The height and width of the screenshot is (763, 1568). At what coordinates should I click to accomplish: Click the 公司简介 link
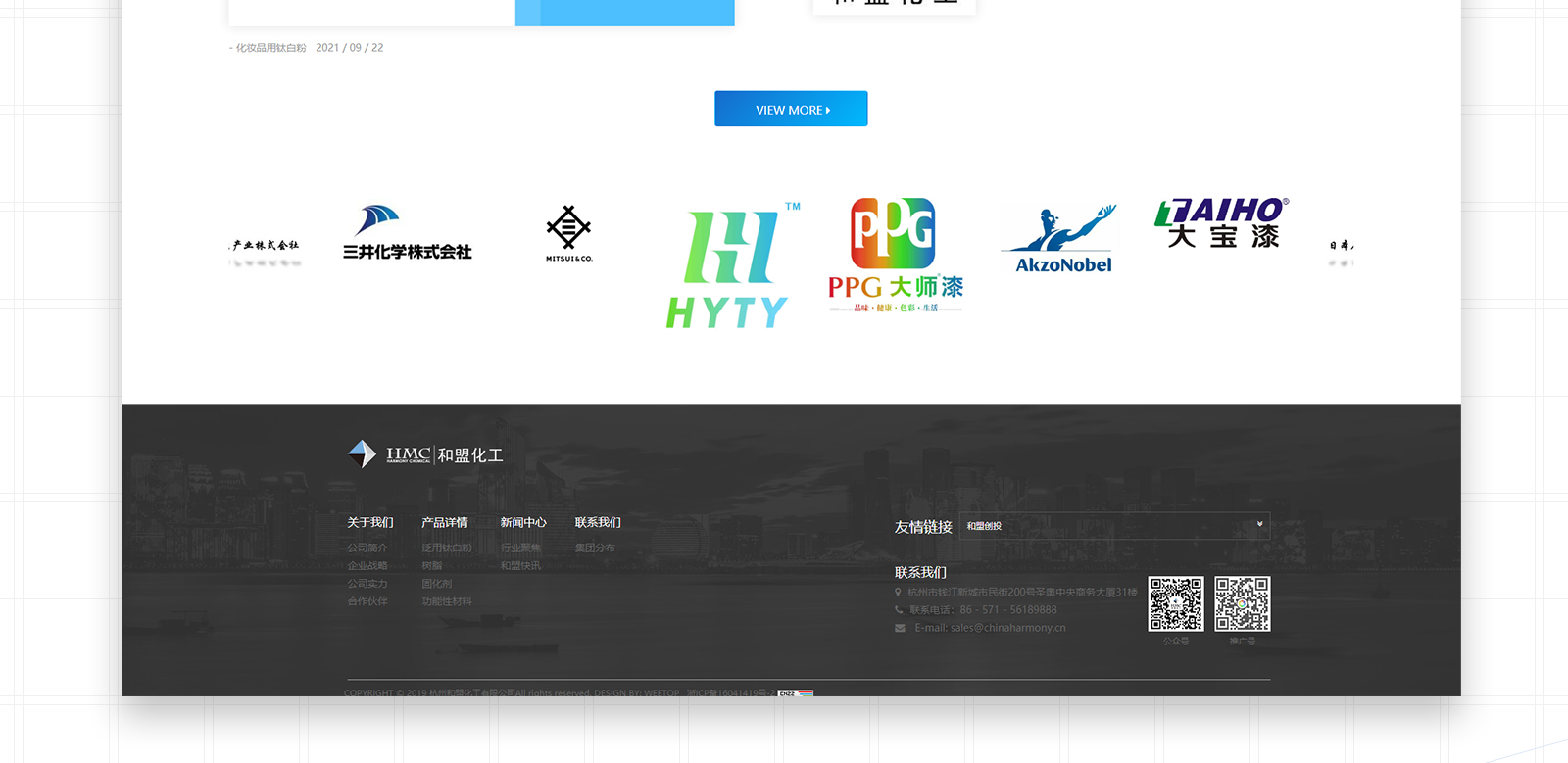(367, 548)
